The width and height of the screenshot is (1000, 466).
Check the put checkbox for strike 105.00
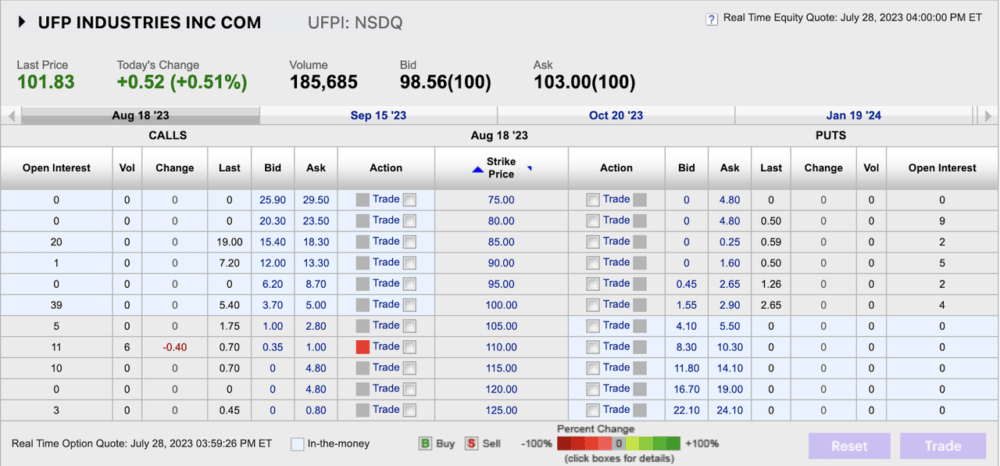tap(593, 326)
